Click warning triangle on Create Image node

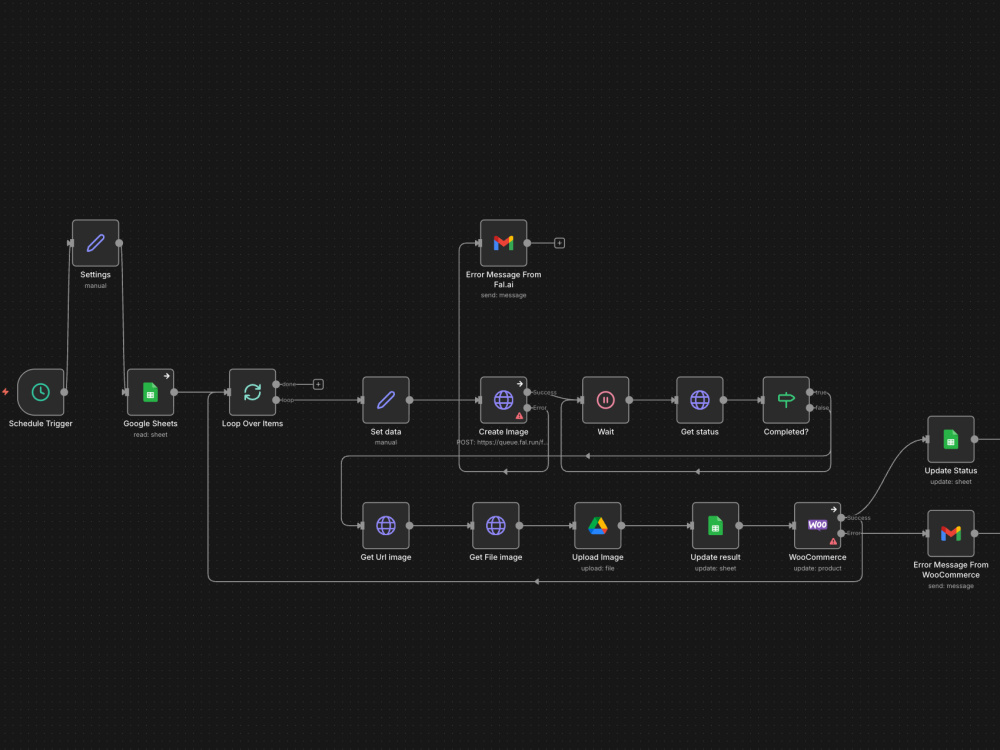pyautogui.click(x=519, y=416)
